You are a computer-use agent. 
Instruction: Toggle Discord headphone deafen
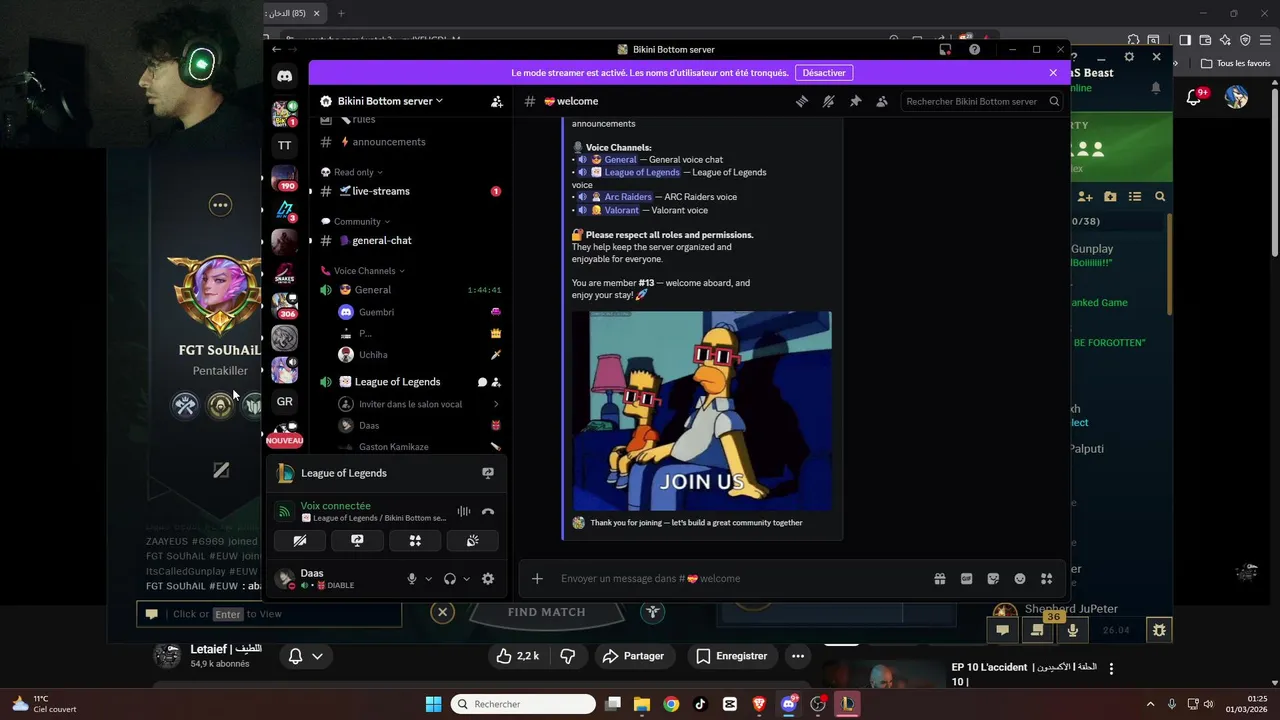click(x=450, y=578)
